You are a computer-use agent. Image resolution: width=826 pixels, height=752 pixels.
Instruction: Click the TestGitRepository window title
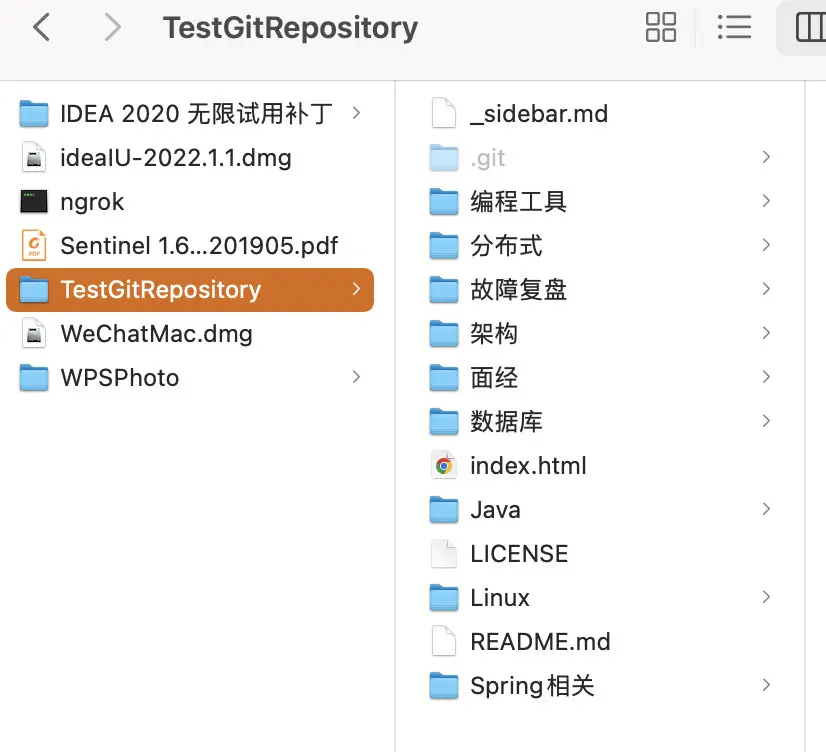pyautogui.click(x=290, y=27)
